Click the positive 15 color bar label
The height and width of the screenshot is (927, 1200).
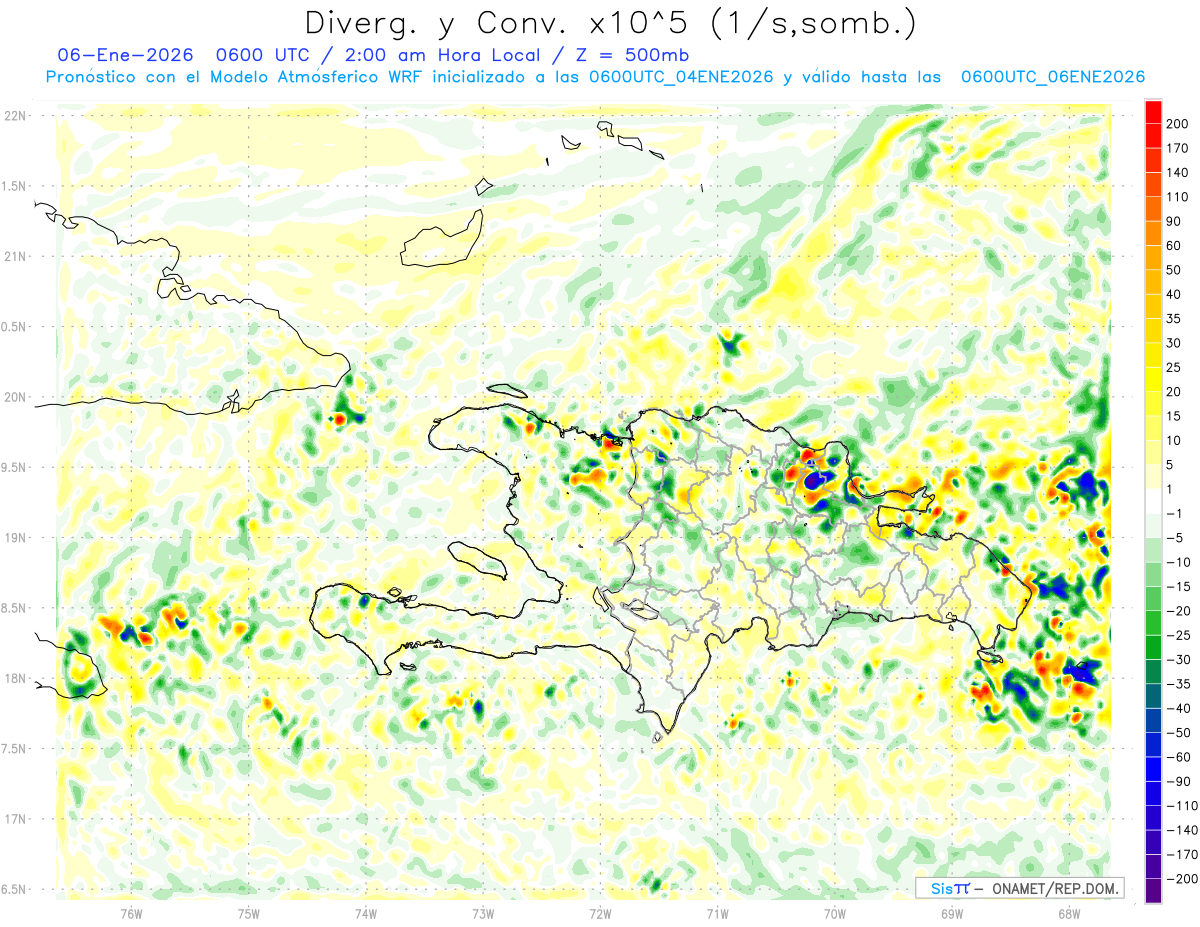pos(1174,416)
